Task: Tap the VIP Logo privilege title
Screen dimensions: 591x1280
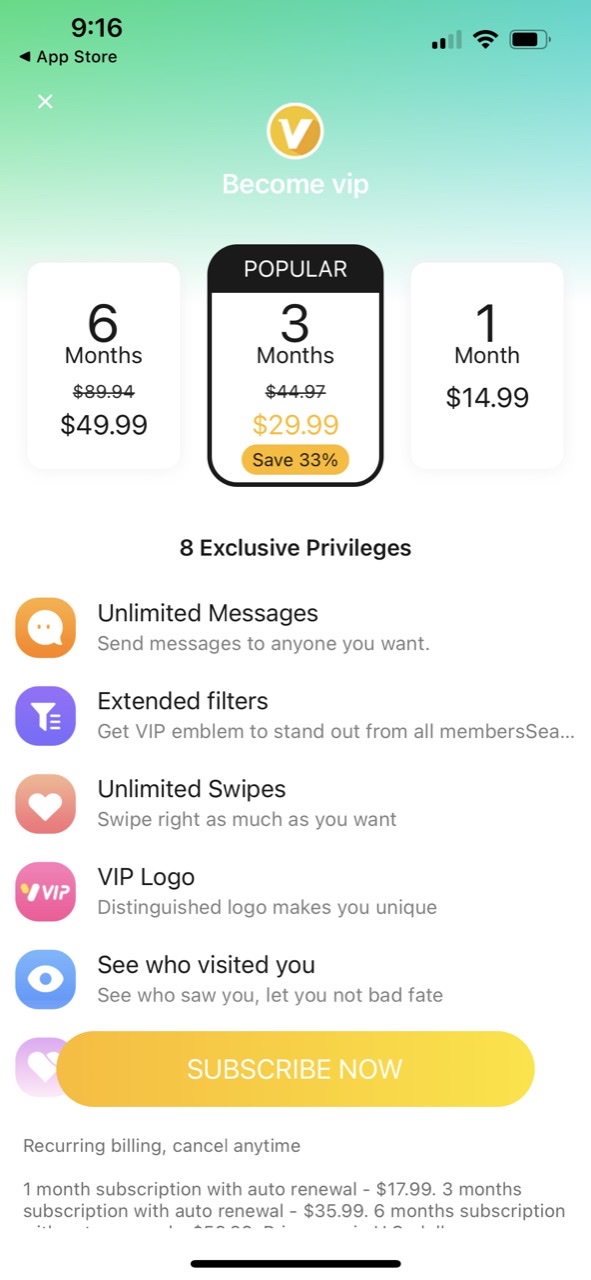Action: pos(146,877)
